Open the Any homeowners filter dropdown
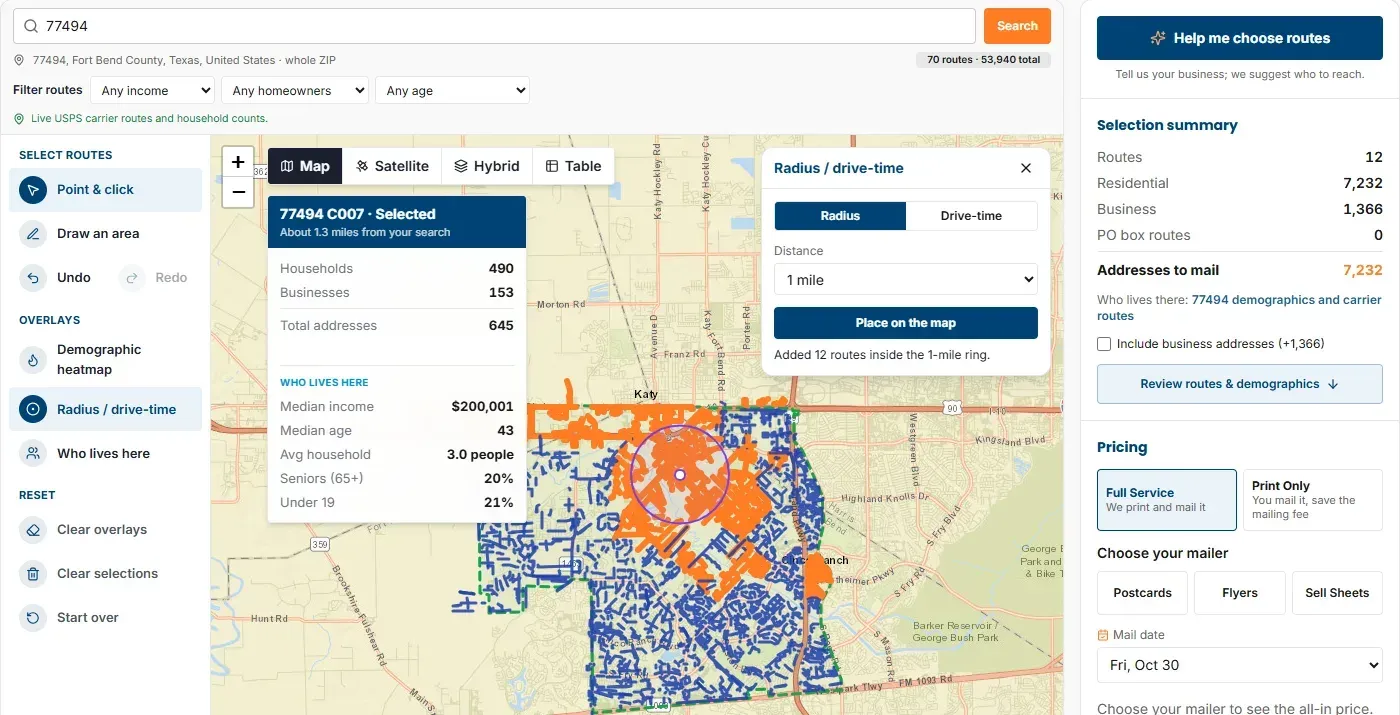 click(x=295, y=90)
